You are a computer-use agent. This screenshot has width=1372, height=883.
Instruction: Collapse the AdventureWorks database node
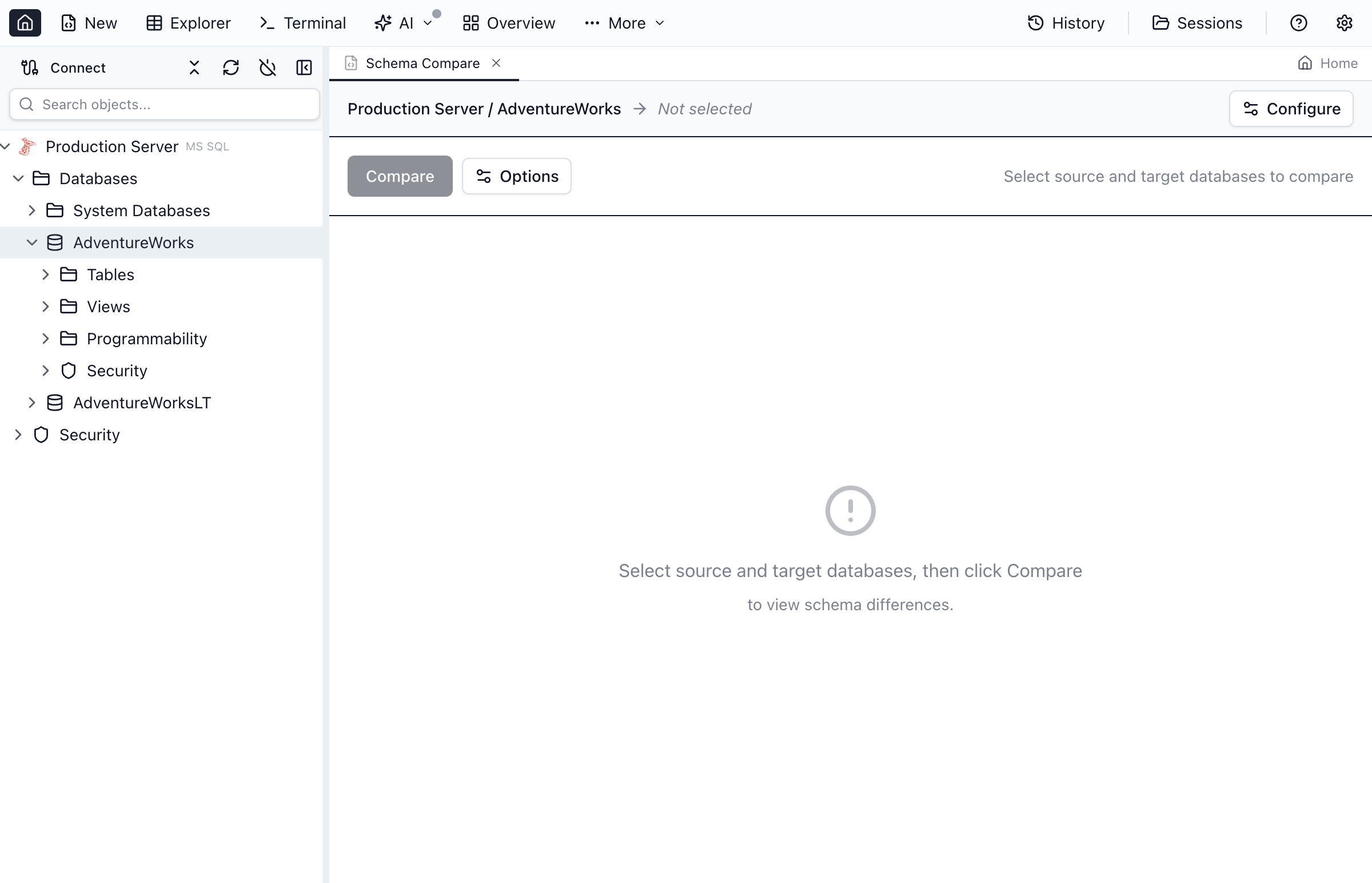click(32, 242)
